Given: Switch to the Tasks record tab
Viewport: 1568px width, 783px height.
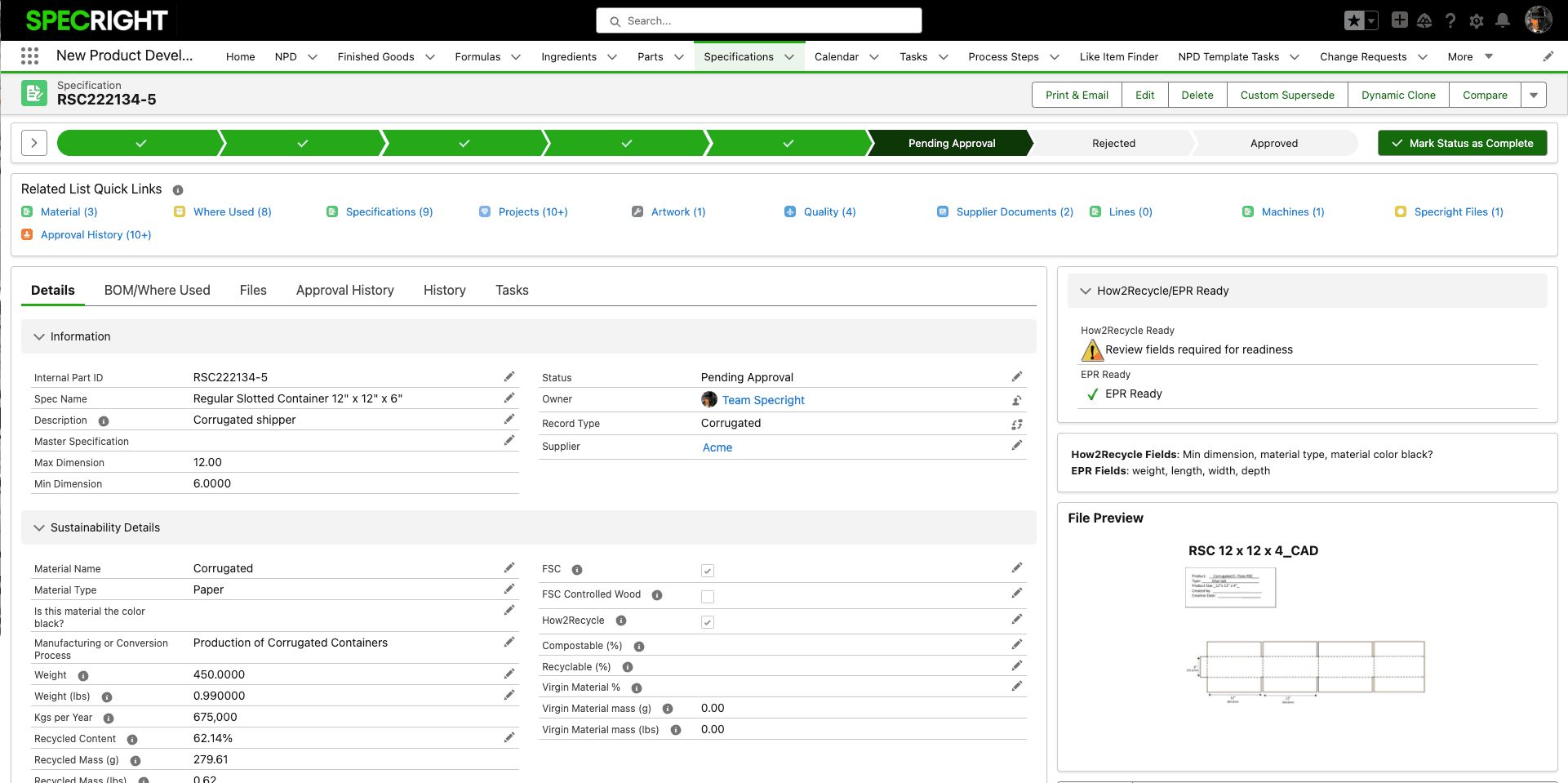Looking at the screenshot, I should (x=512, y=290).
